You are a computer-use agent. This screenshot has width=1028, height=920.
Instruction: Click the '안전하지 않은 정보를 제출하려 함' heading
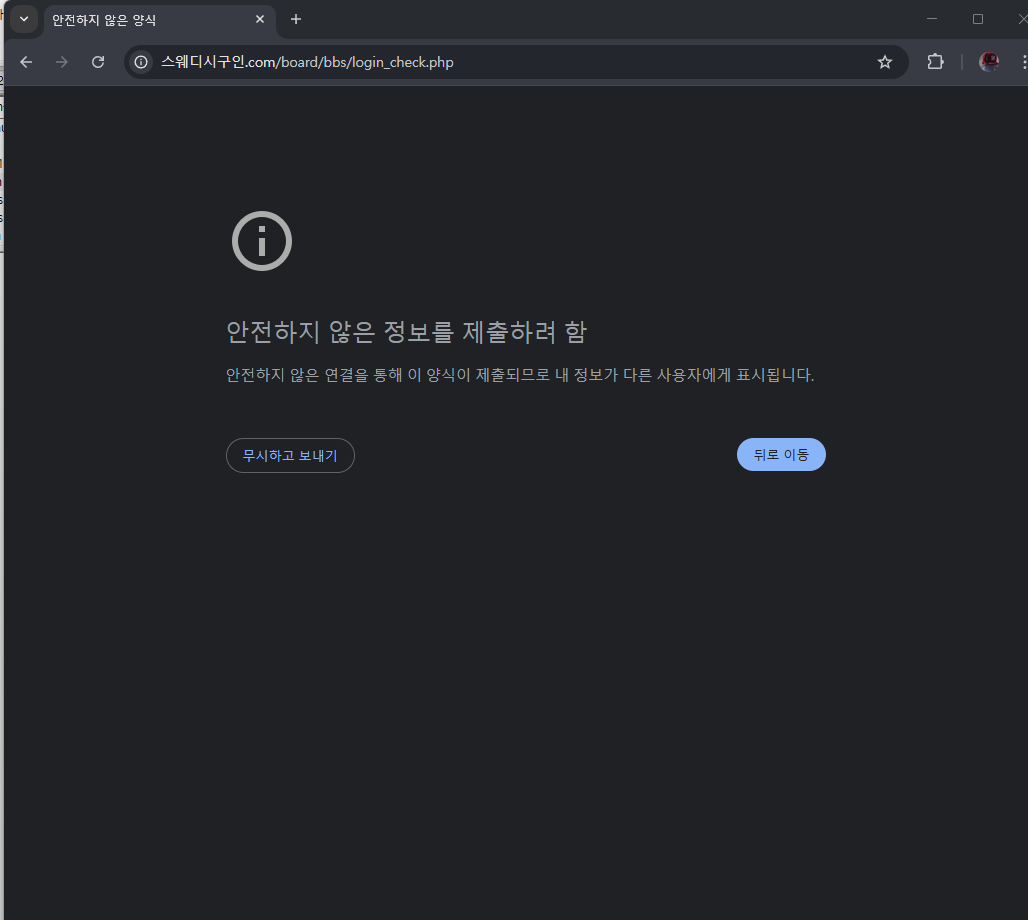point(406,332)
